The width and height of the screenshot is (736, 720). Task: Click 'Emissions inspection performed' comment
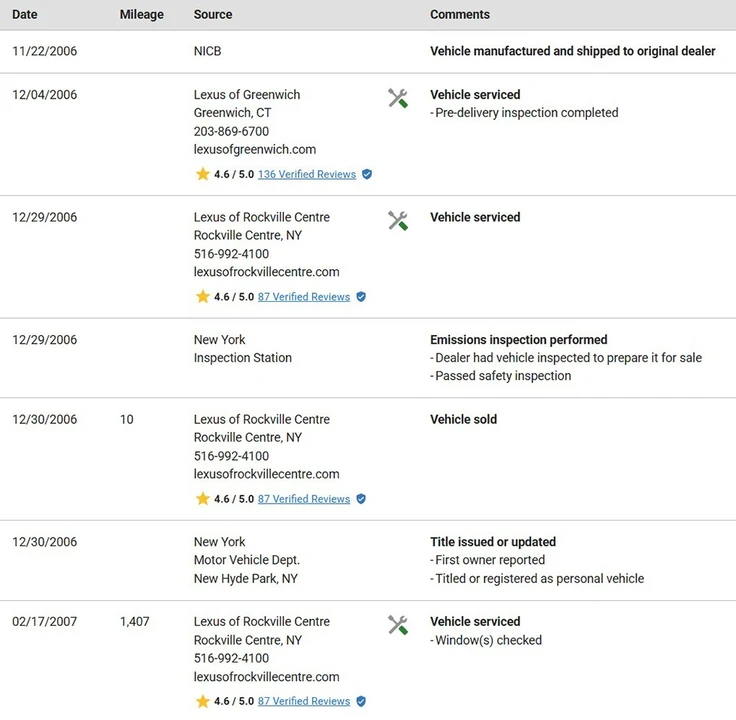(519, 340)
